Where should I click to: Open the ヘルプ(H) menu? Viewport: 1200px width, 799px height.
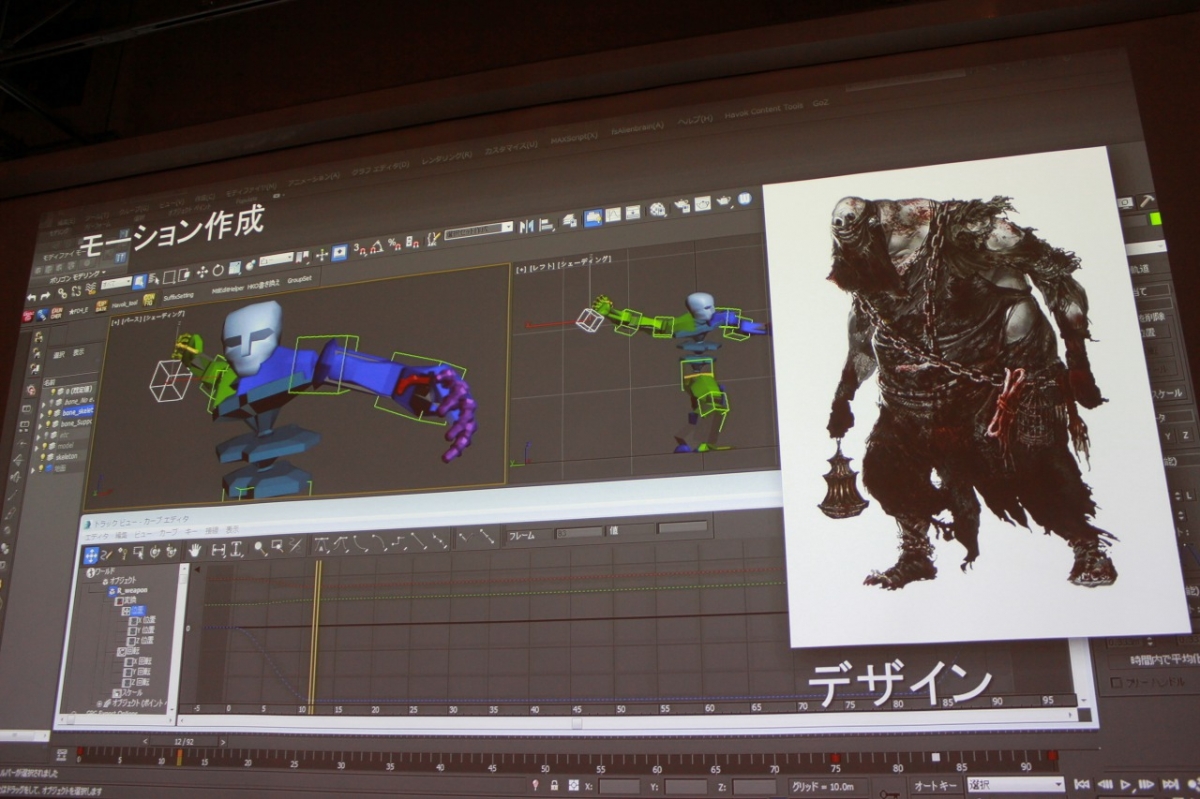pos(695,118)
